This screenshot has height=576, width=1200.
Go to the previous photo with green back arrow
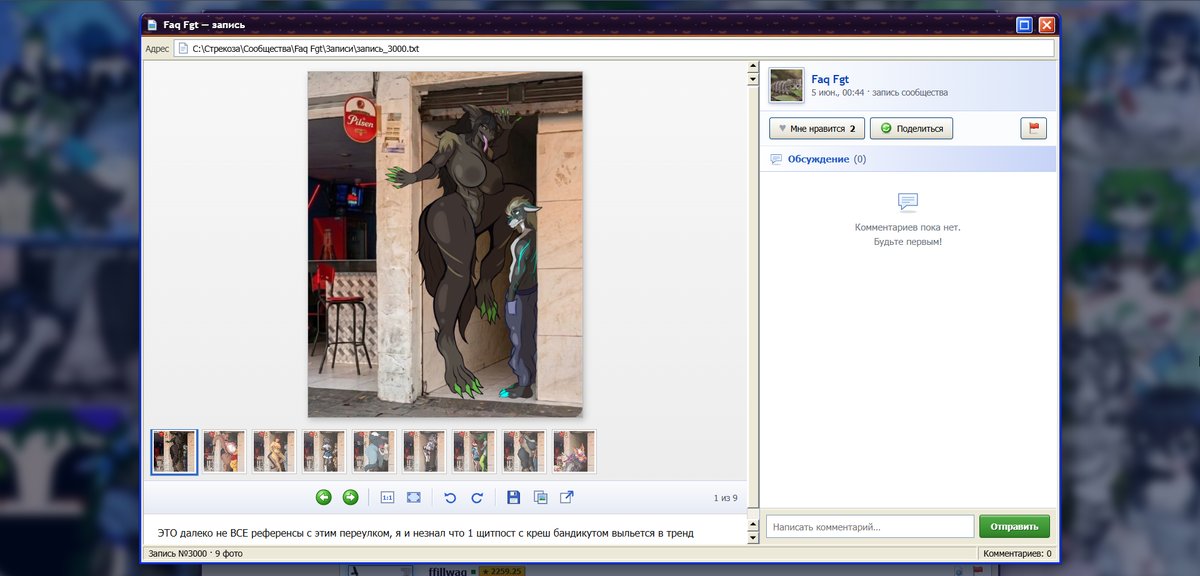tap(324, 497)
